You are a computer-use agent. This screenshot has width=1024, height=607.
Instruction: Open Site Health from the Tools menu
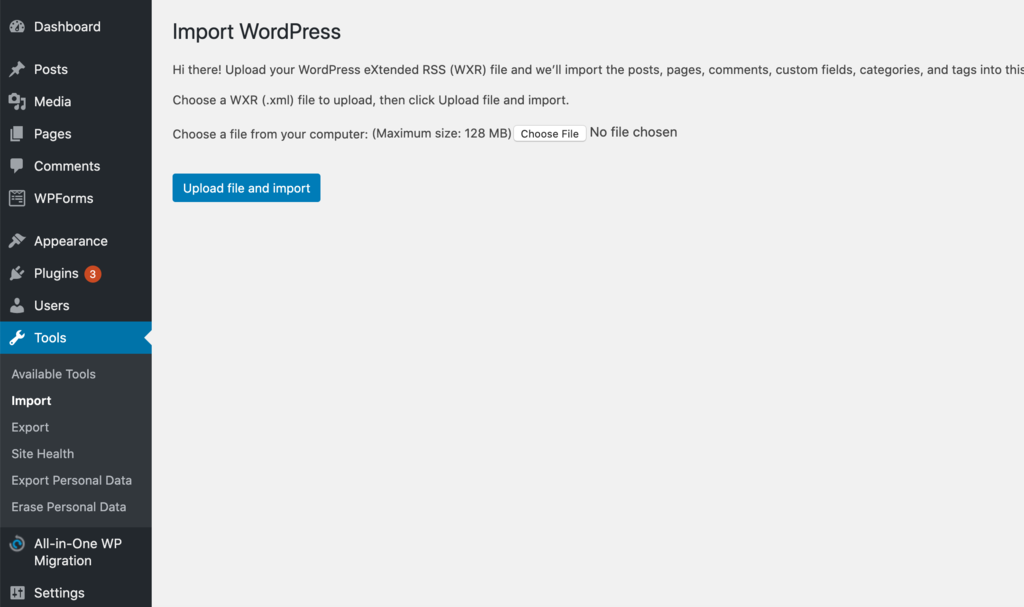tap(42, 453)
